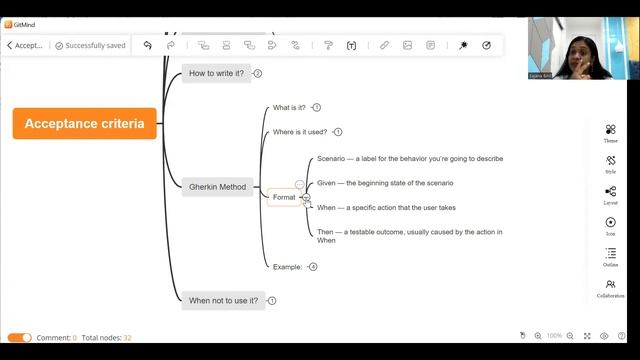Fit the map to screen with the expand icon

click(587, 336)
